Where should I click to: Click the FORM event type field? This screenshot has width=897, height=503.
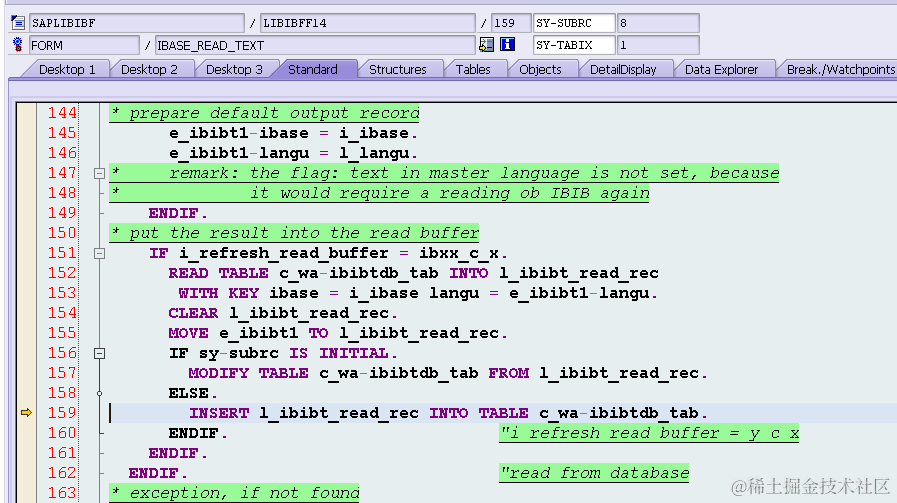[x=84, y=45]
